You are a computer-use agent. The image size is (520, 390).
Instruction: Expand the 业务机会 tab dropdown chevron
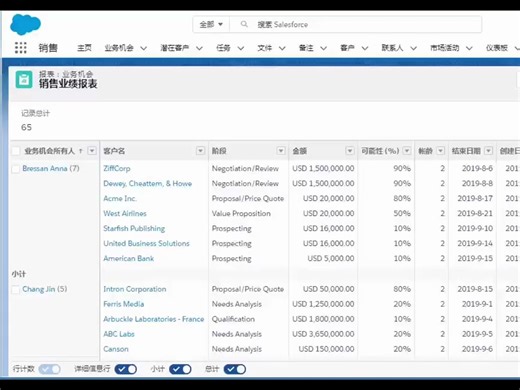[x=143, y=48]
